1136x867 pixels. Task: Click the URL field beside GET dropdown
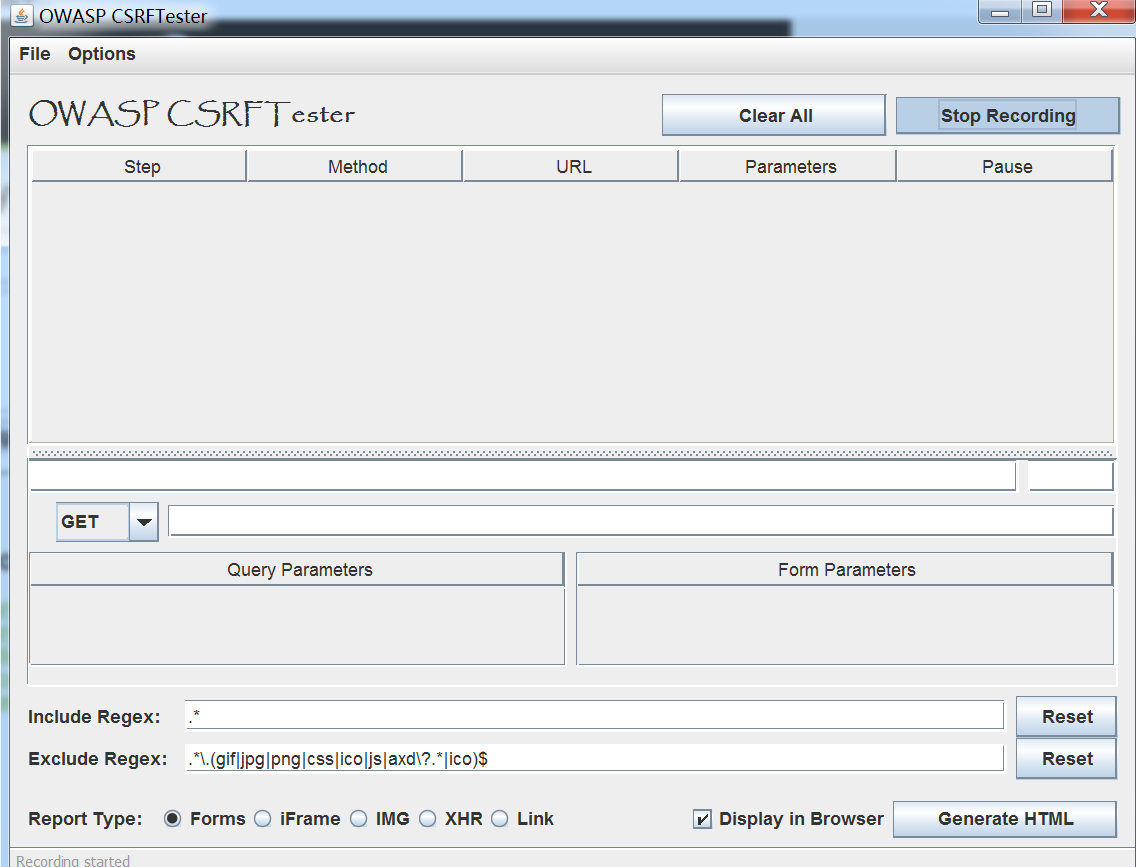(x=640, y=521)
